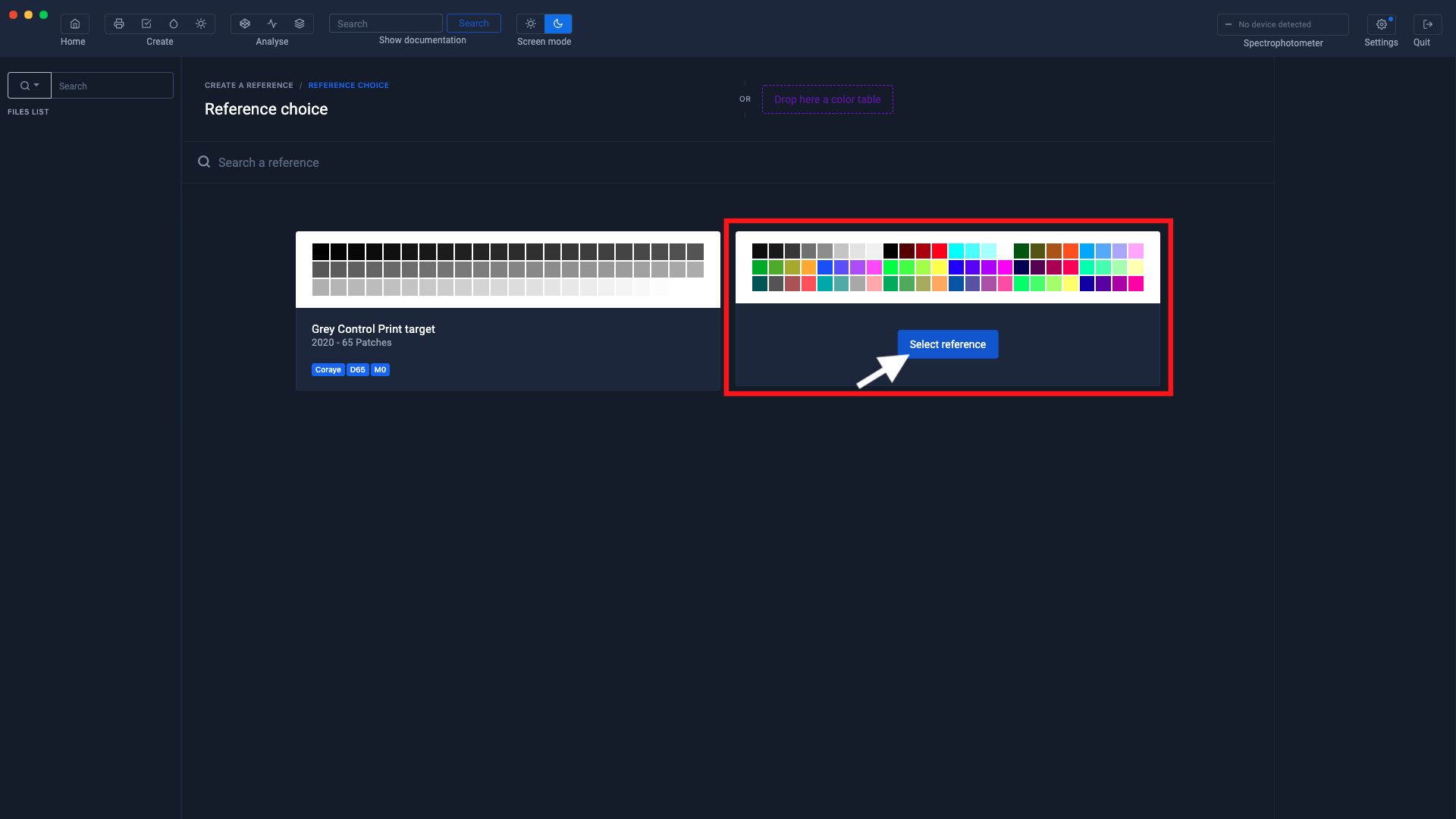Switch to light screen mode
The width and height of the screenshot is (1456, 819).
pyautogui.click(x=531, y=24)
